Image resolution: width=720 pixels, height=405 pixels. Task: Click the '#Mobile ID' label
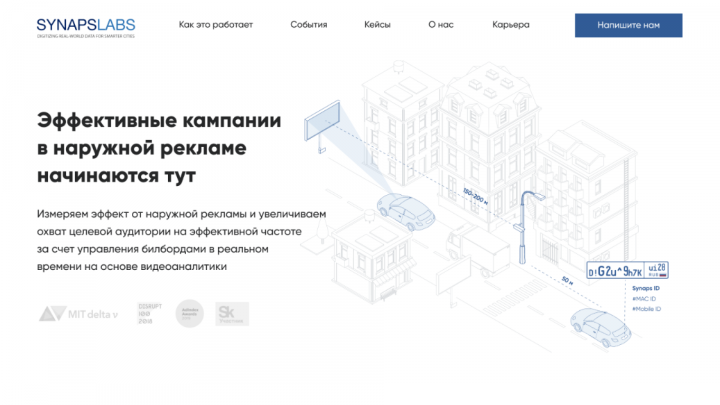(647, 309)
